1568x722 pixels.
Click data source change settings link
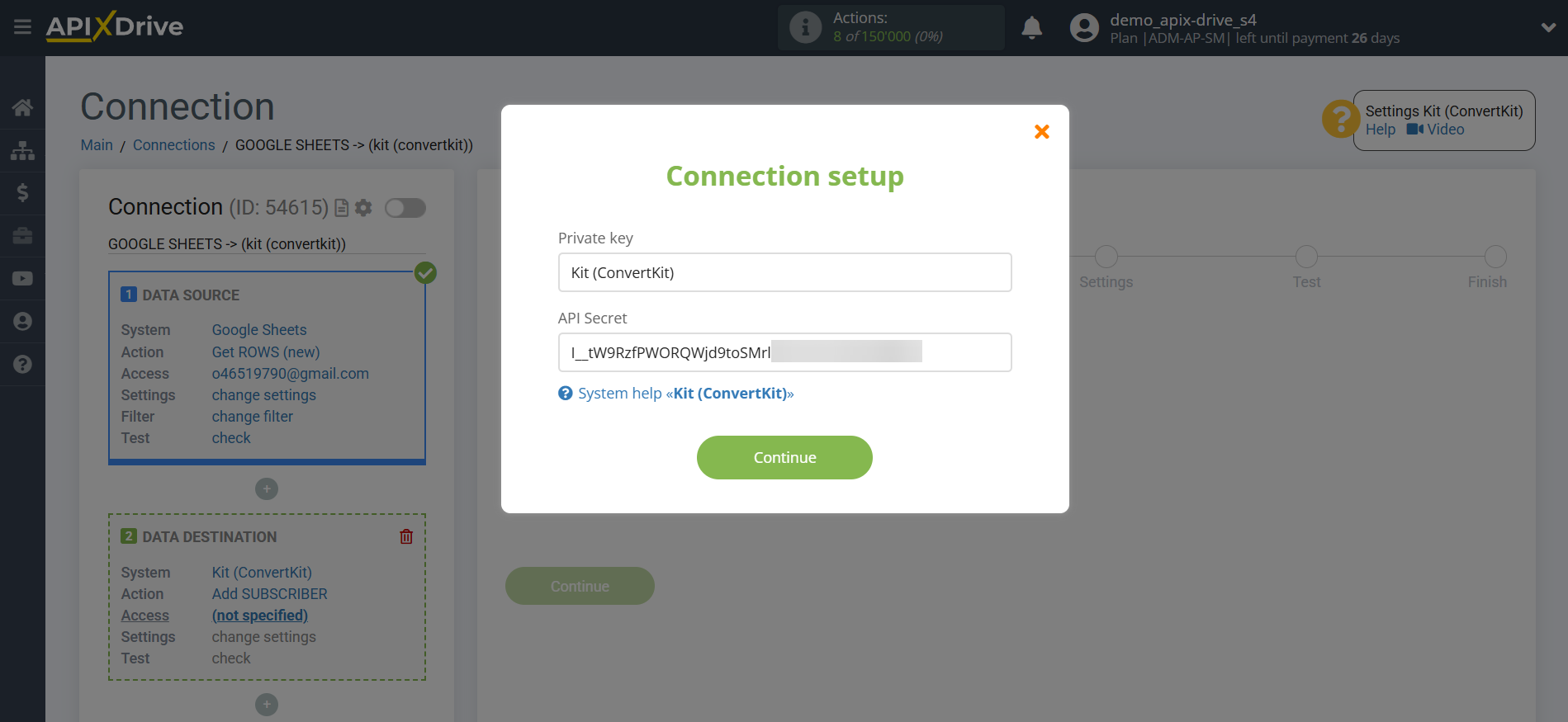click(264, 395)
